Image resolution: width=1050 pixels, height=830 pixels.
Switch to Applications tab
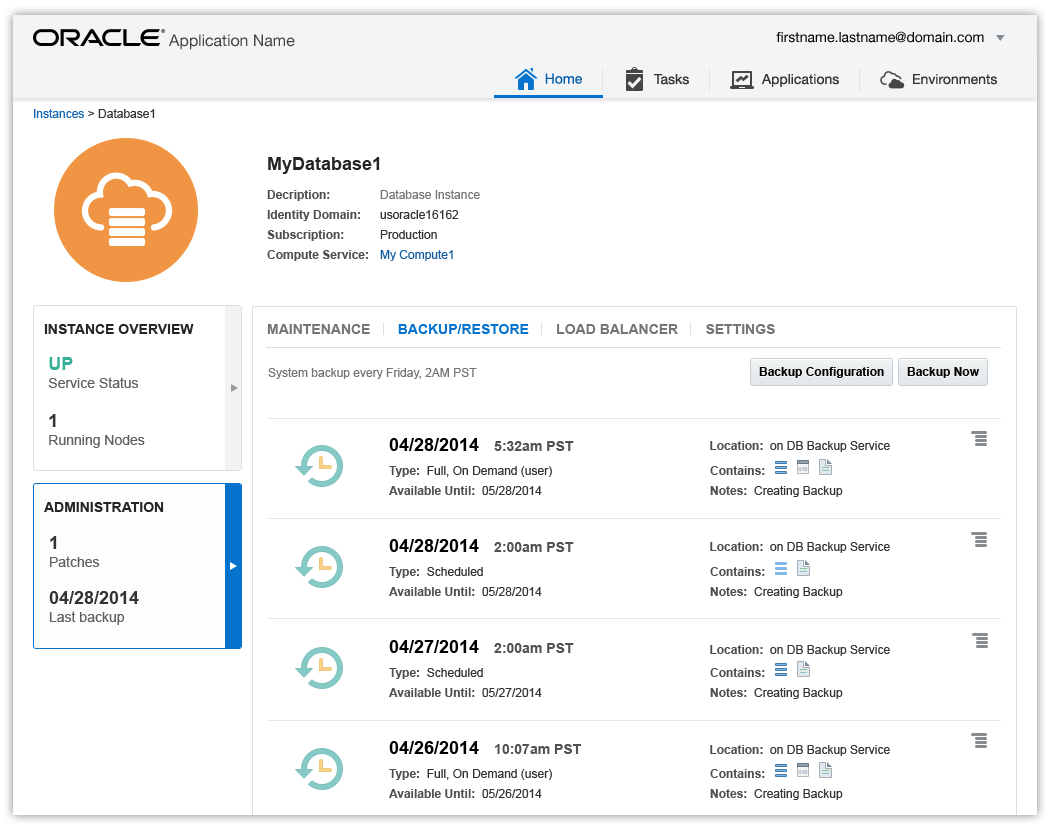[x=785, y=80]
